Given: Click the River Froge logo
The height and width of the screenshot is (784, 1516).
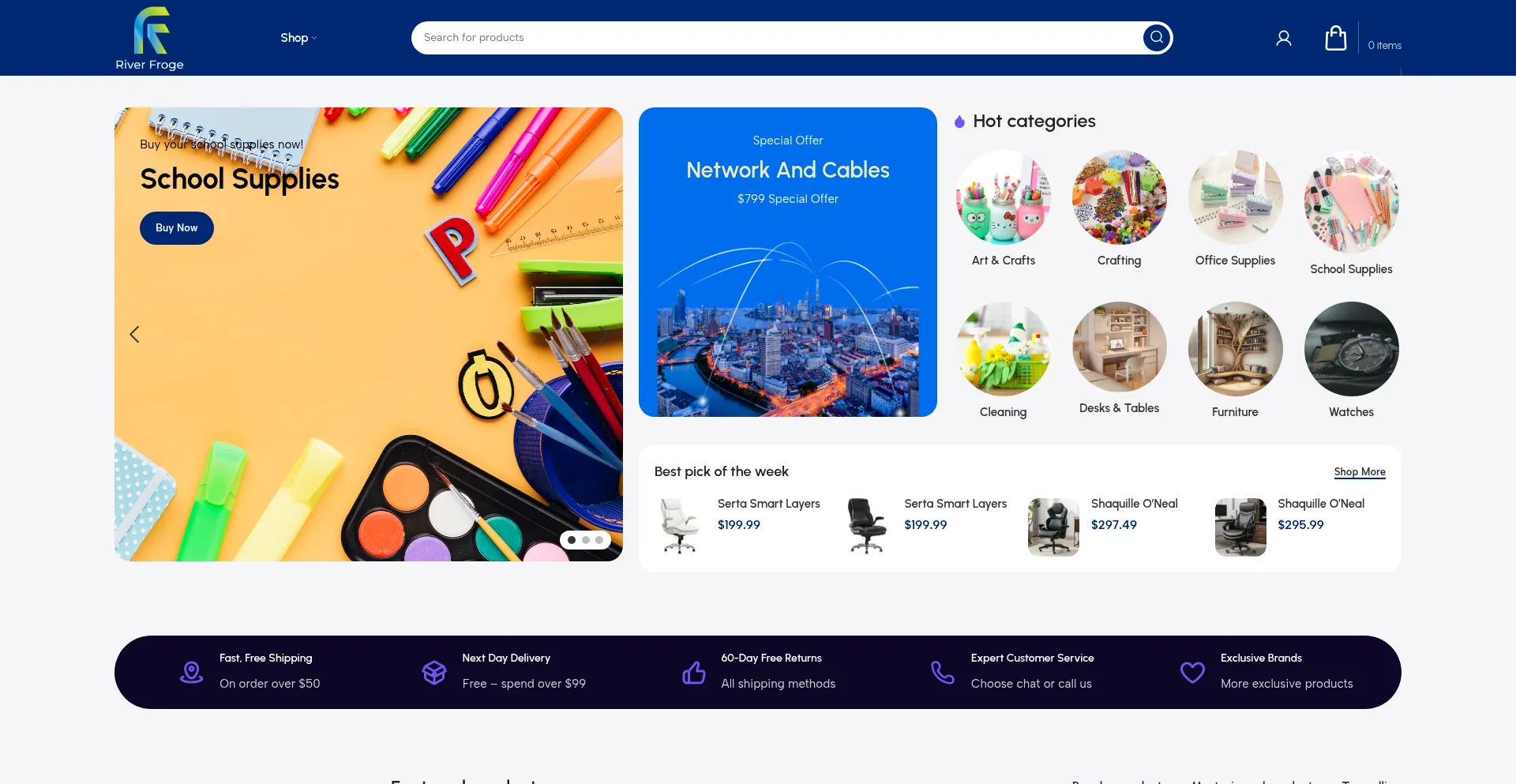Looking at the screenshot, I should click(150, 39).
